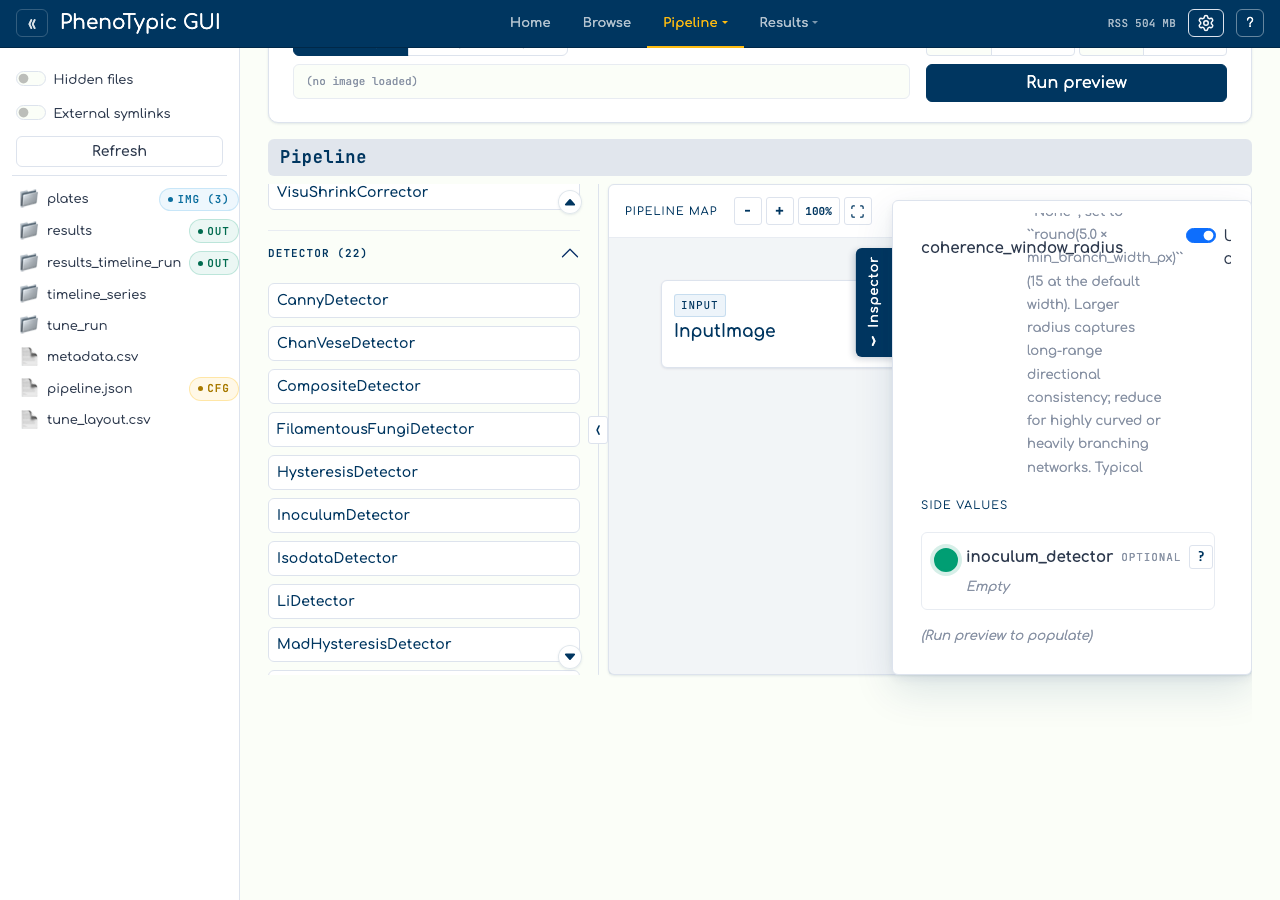
Task: Select InoculumDetector from the list
Action: pos(424,515)
